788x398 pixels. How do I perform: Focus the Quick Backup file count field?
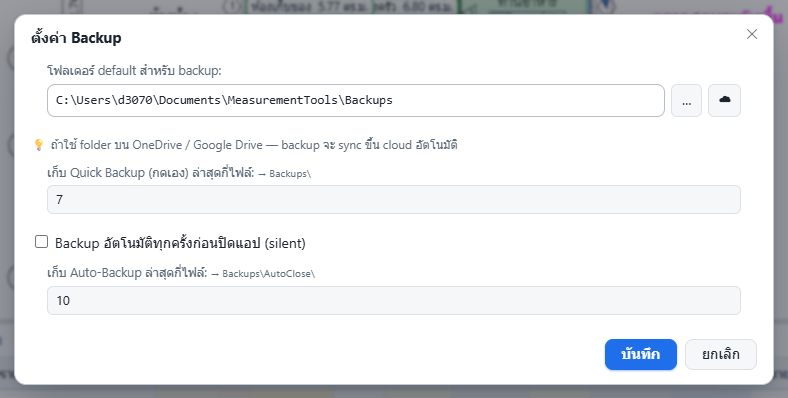pyautogui.click(x=393, y=200)
